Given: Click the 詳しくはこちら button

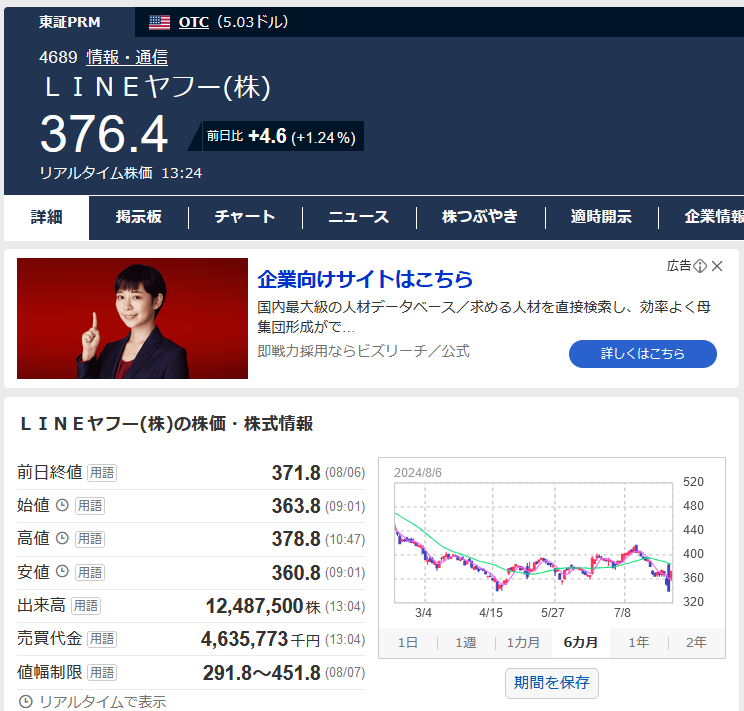Looking at the screenshot, I should 642,354.
